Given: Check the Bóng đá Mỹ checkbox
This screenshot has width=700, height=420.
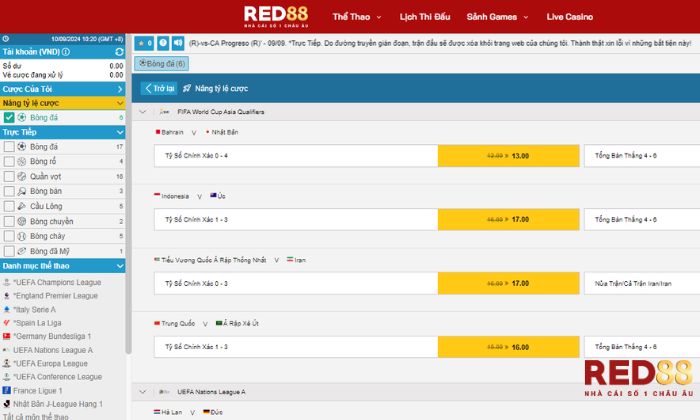Looking at the screenshot, I should pyautogui.click(x=9, y=251).
